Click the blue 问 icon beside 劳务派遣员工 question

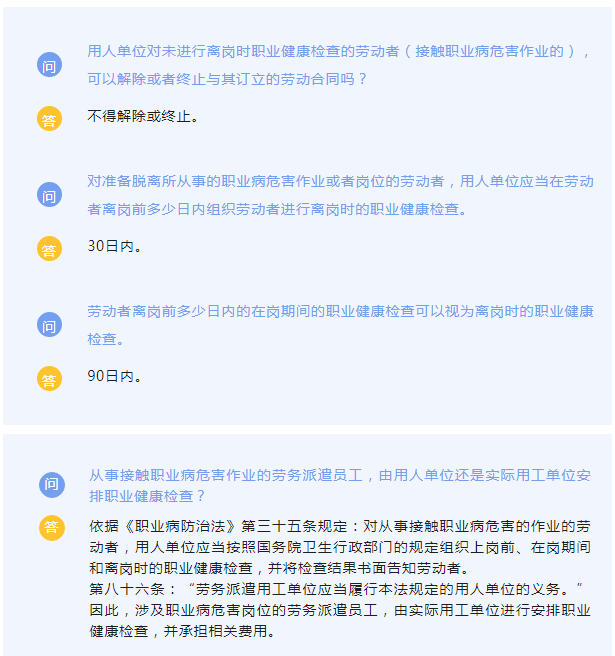(x=52, y=485)
